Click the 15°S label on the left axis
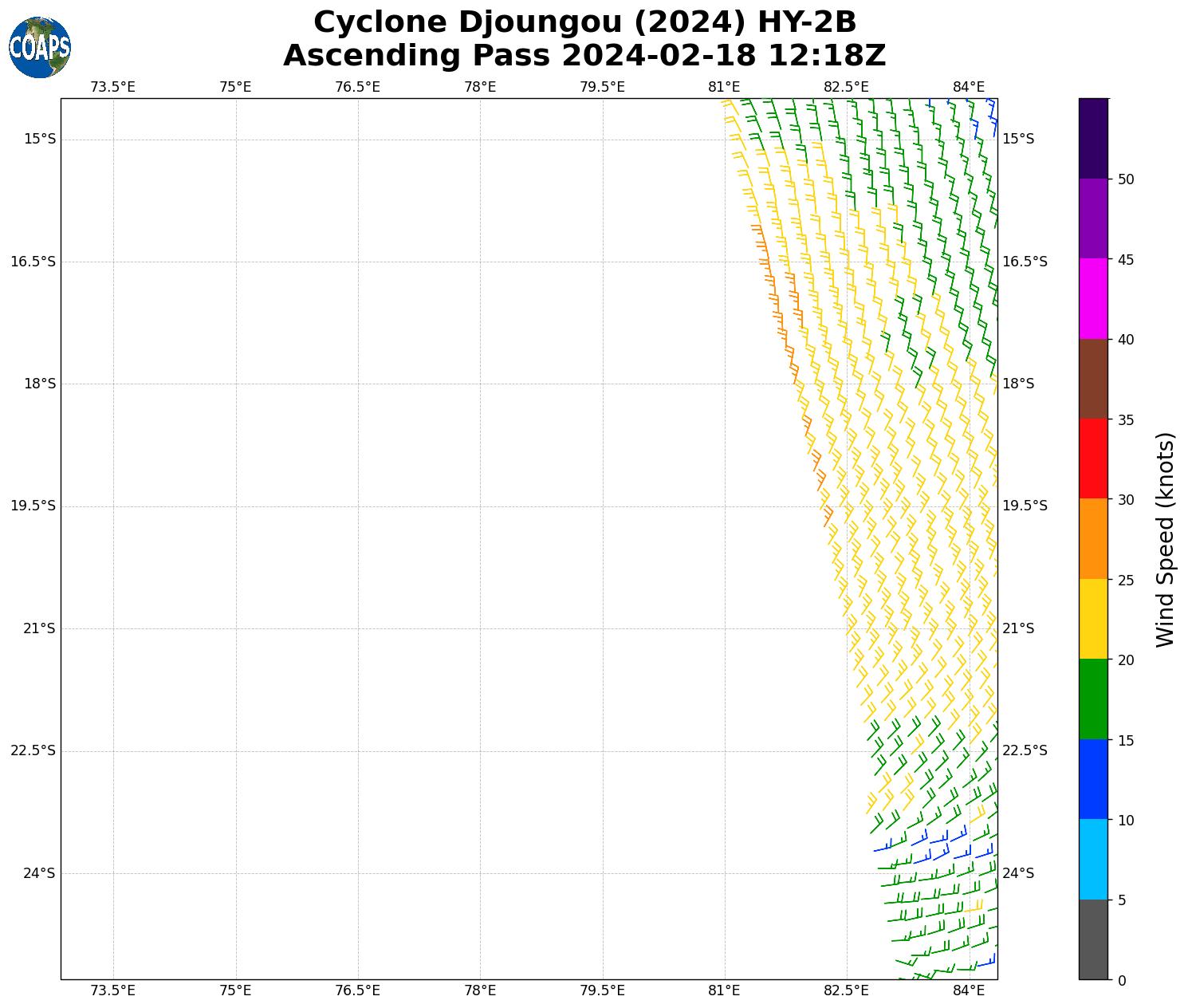Screen dimensions: 1188x1008 point(39,139)
